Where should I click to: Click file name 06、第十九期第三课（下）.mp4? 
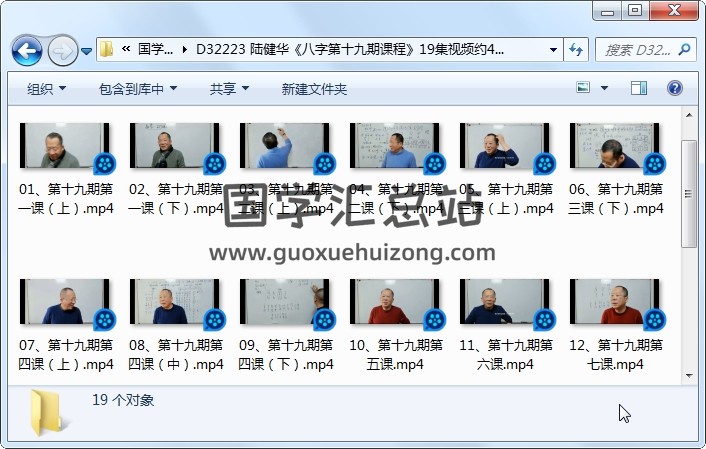click(615, 199)
